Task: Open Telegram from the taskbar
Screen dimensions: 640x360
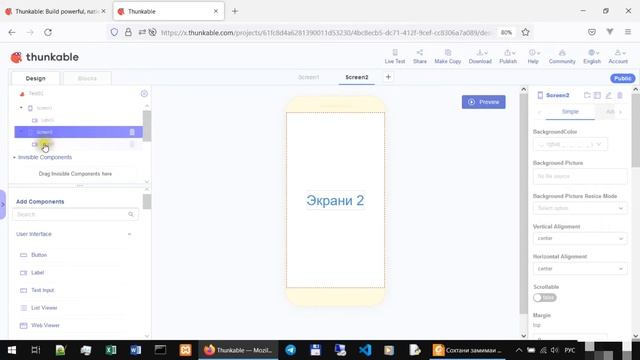Action: pyautogui.click(x=291, y=350)
